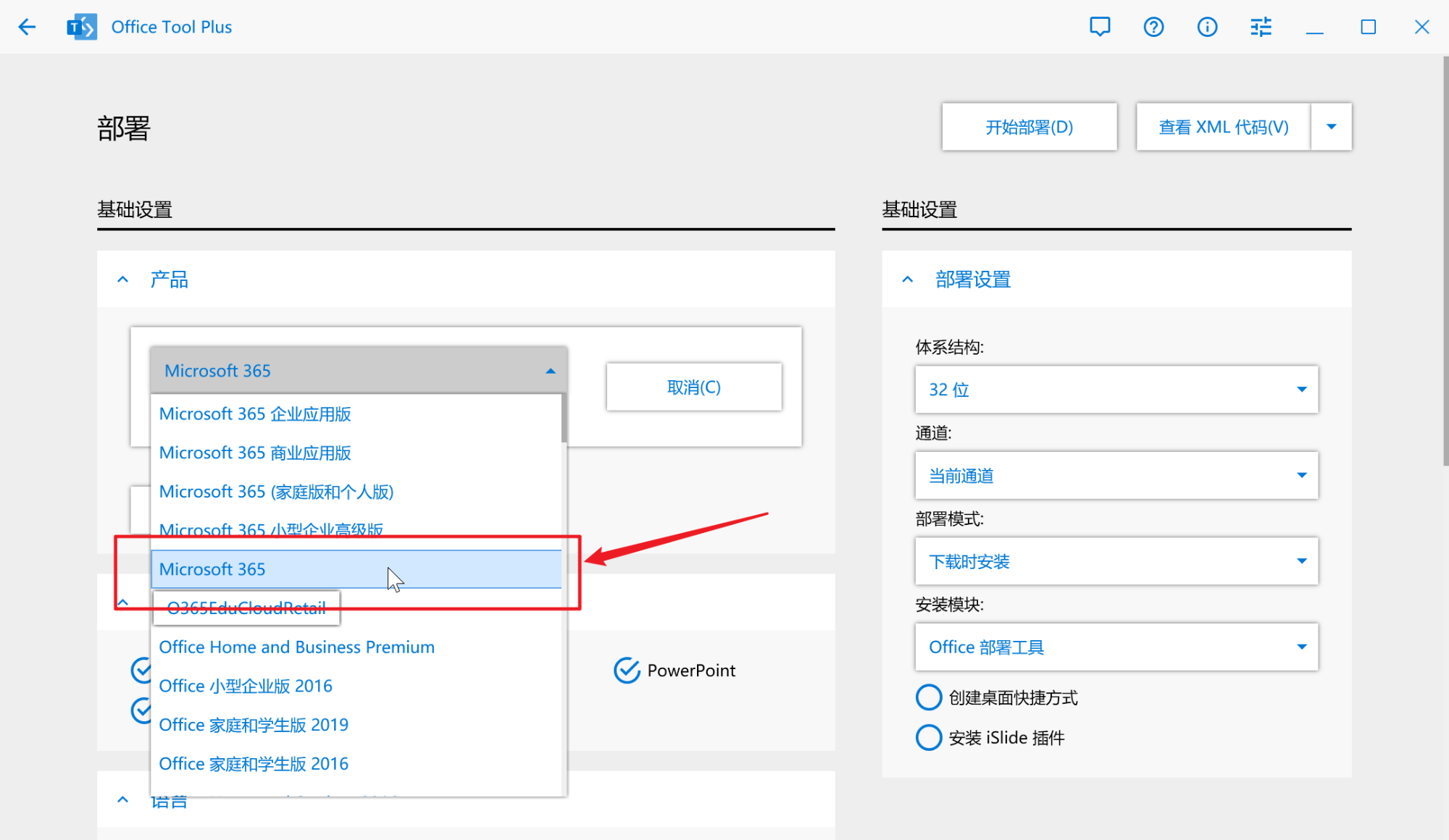Click the product list scrollbar thumb

tap(564, 418)
